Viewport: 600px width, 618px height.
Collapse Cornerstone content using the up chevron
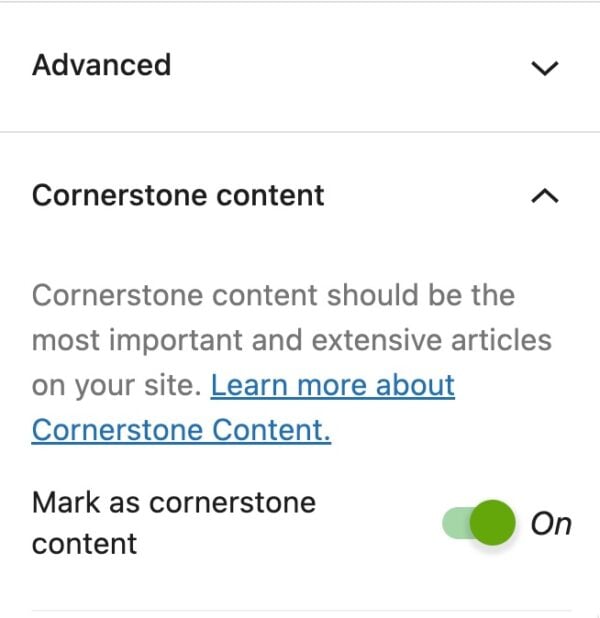(544, 196)
